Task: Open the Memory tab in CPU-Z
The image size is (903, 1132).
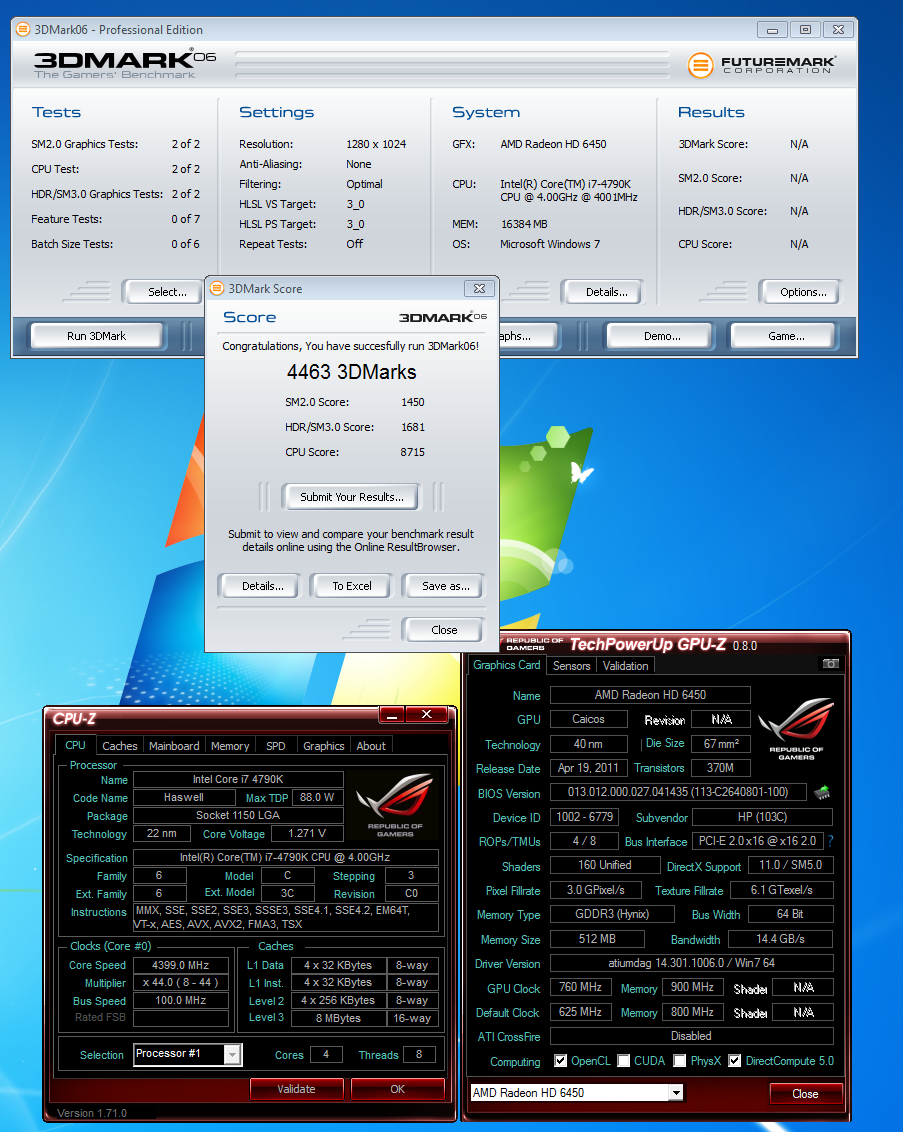Action: [230, 746]
